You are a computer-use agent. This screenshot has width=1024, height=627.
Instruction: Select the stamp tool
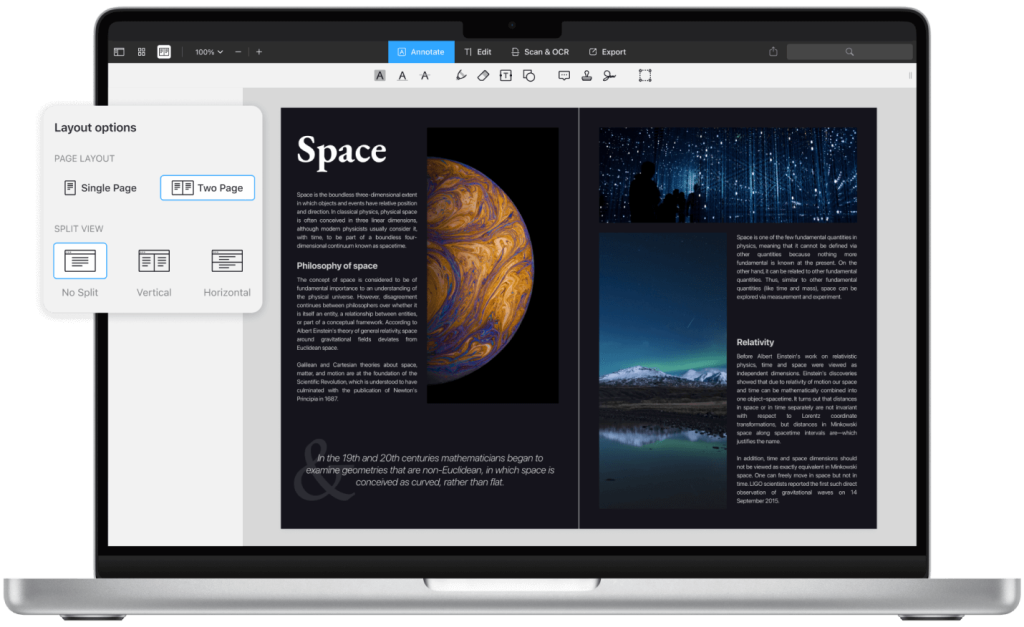click(586, 76)
